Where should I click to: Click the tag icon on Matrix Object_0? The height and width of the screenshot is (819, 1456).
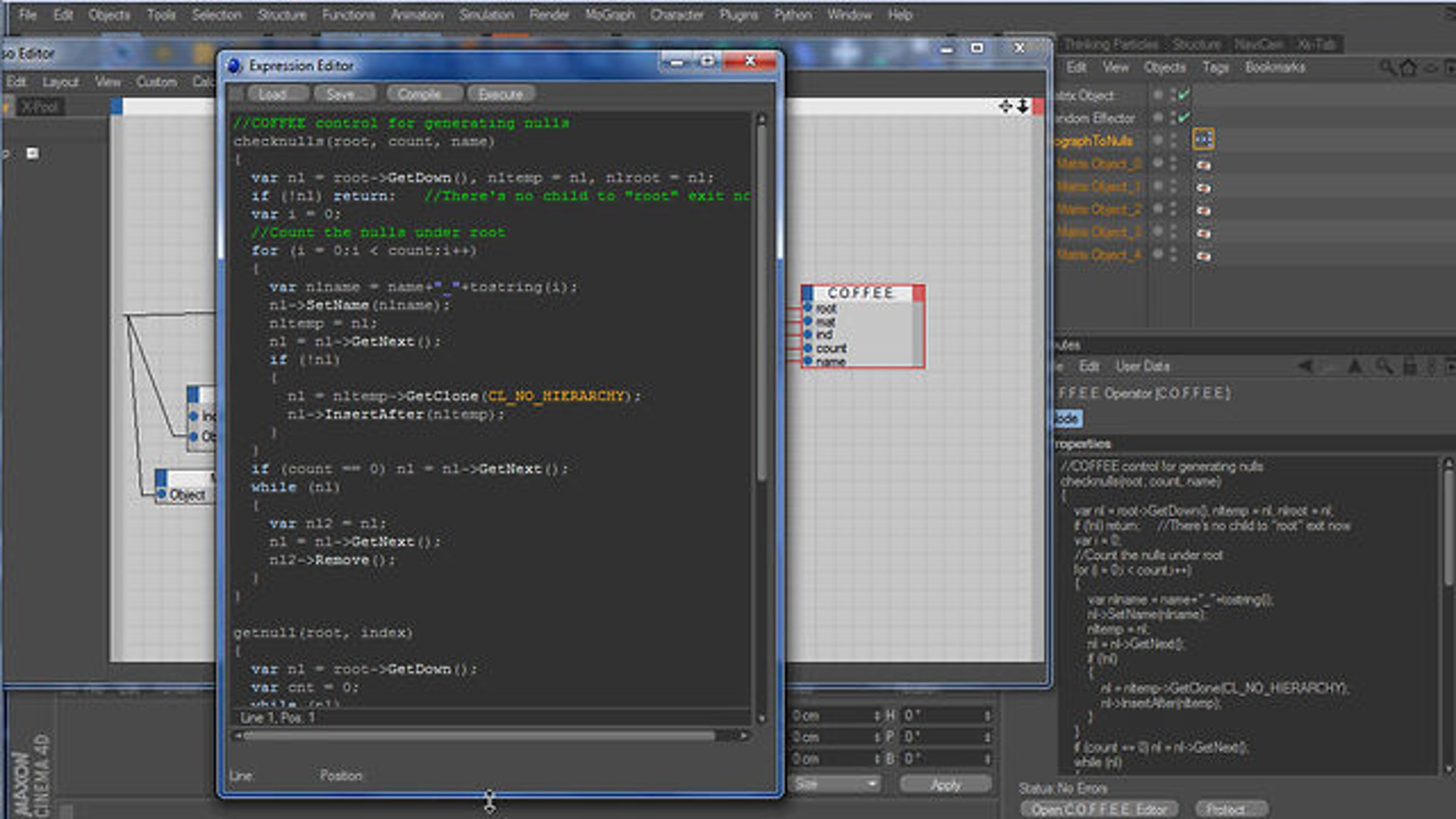tap(1204, 165)
